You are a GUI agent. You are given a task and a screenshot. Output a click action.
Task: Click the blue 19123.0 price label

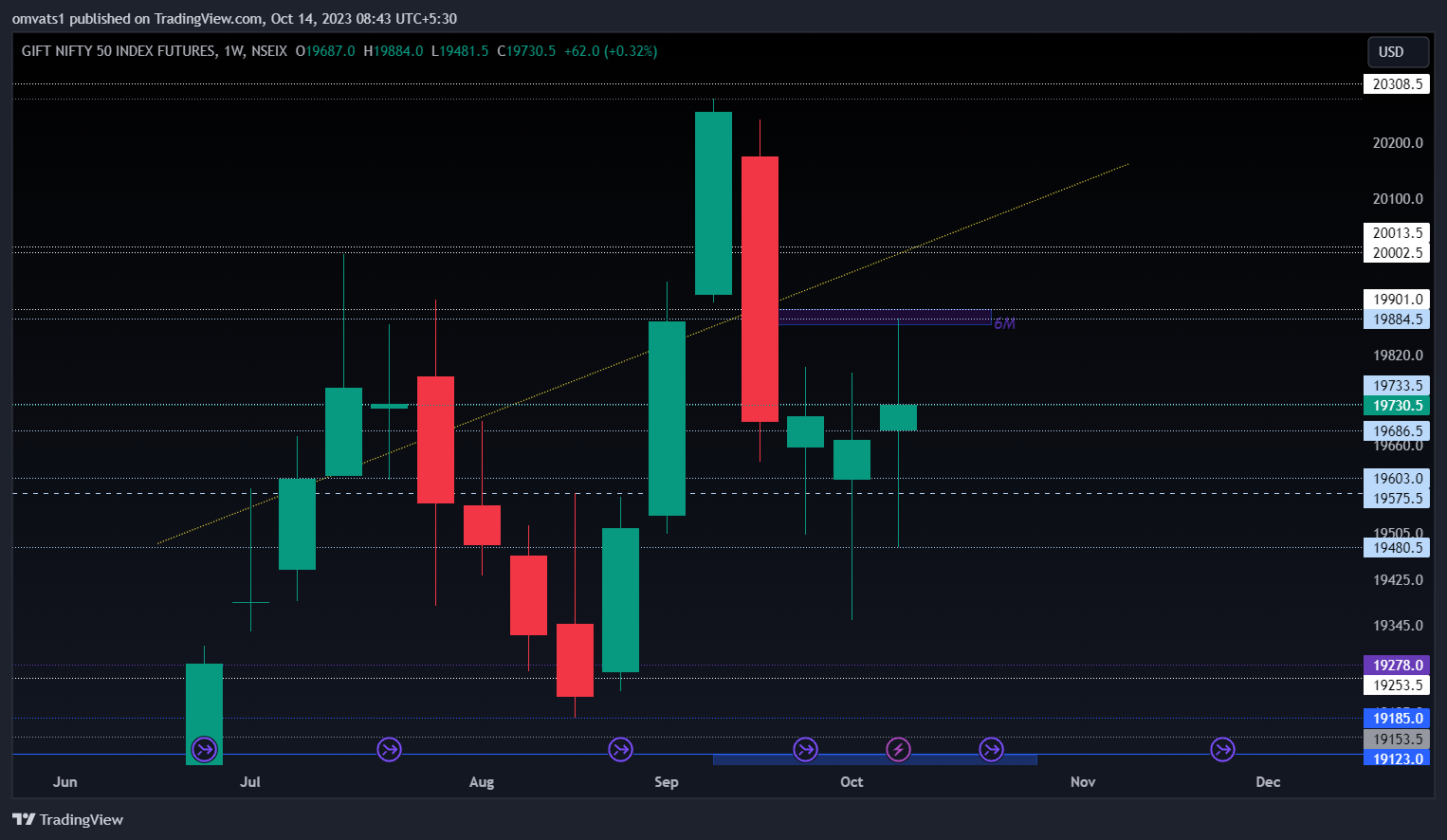click(x=1397, y=758)
